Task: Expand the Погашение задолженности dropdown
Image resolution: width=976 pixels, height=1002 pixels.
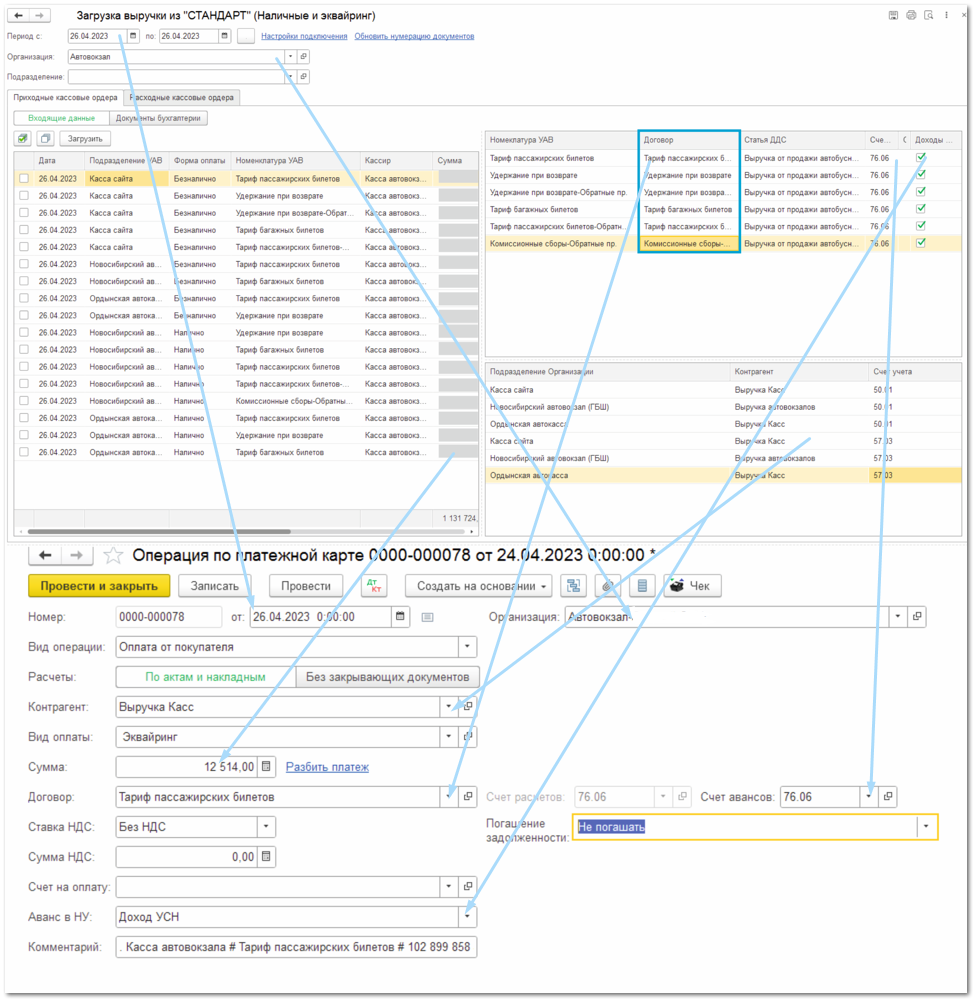Action: (927, 827)
